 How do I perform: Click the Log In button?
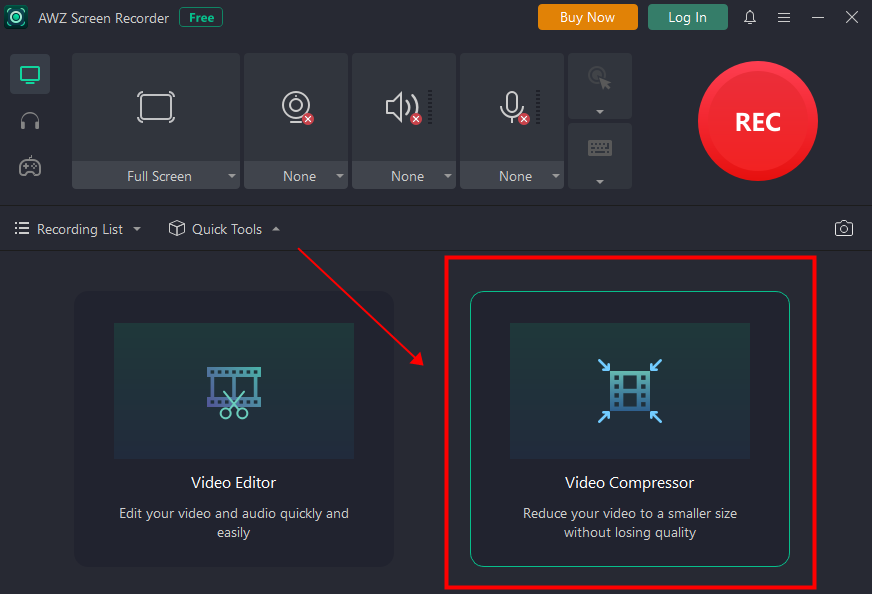(687, 17)
